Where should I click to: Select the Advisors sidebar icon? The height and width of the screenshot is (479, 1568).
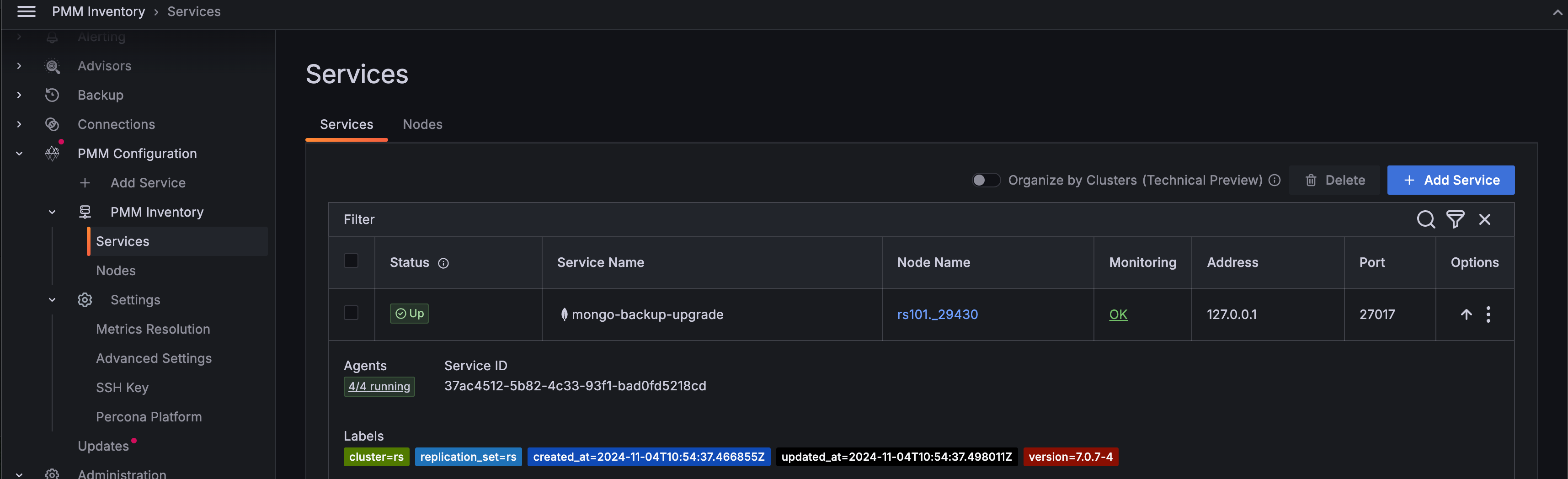point(53,66)
